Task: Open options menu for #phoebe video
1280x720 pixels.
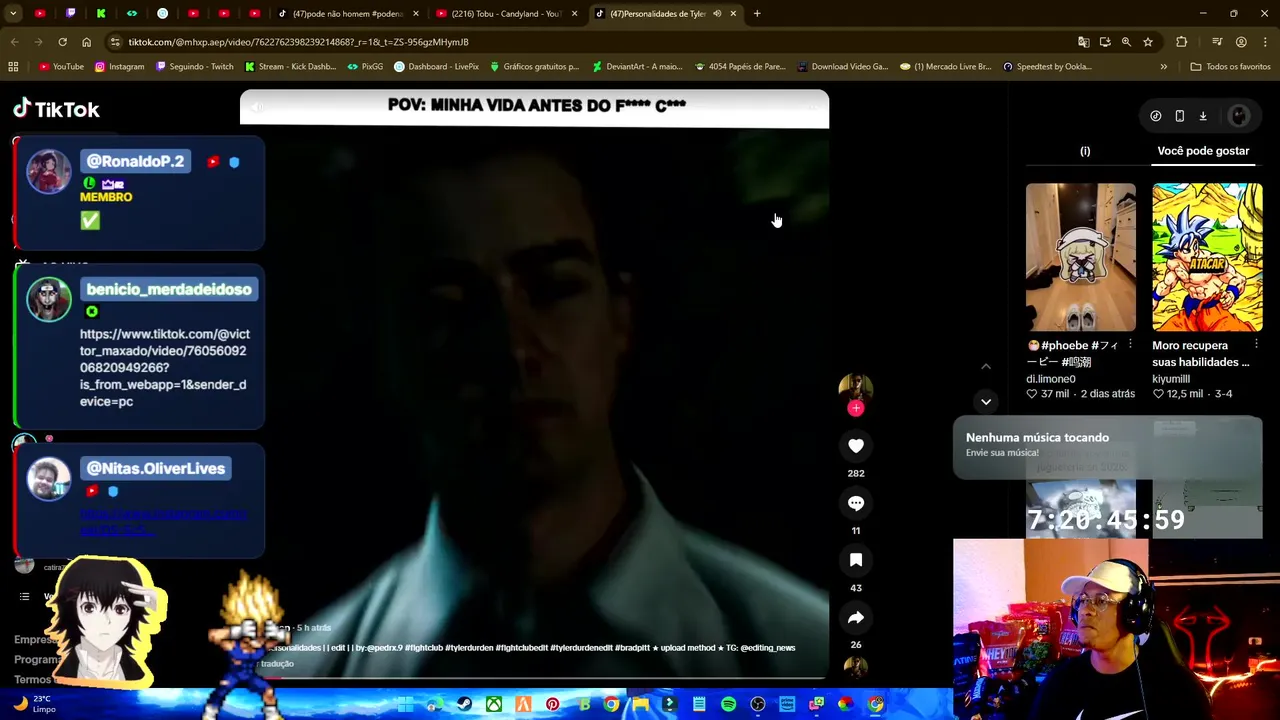Action: click(x=1130, y=345)
